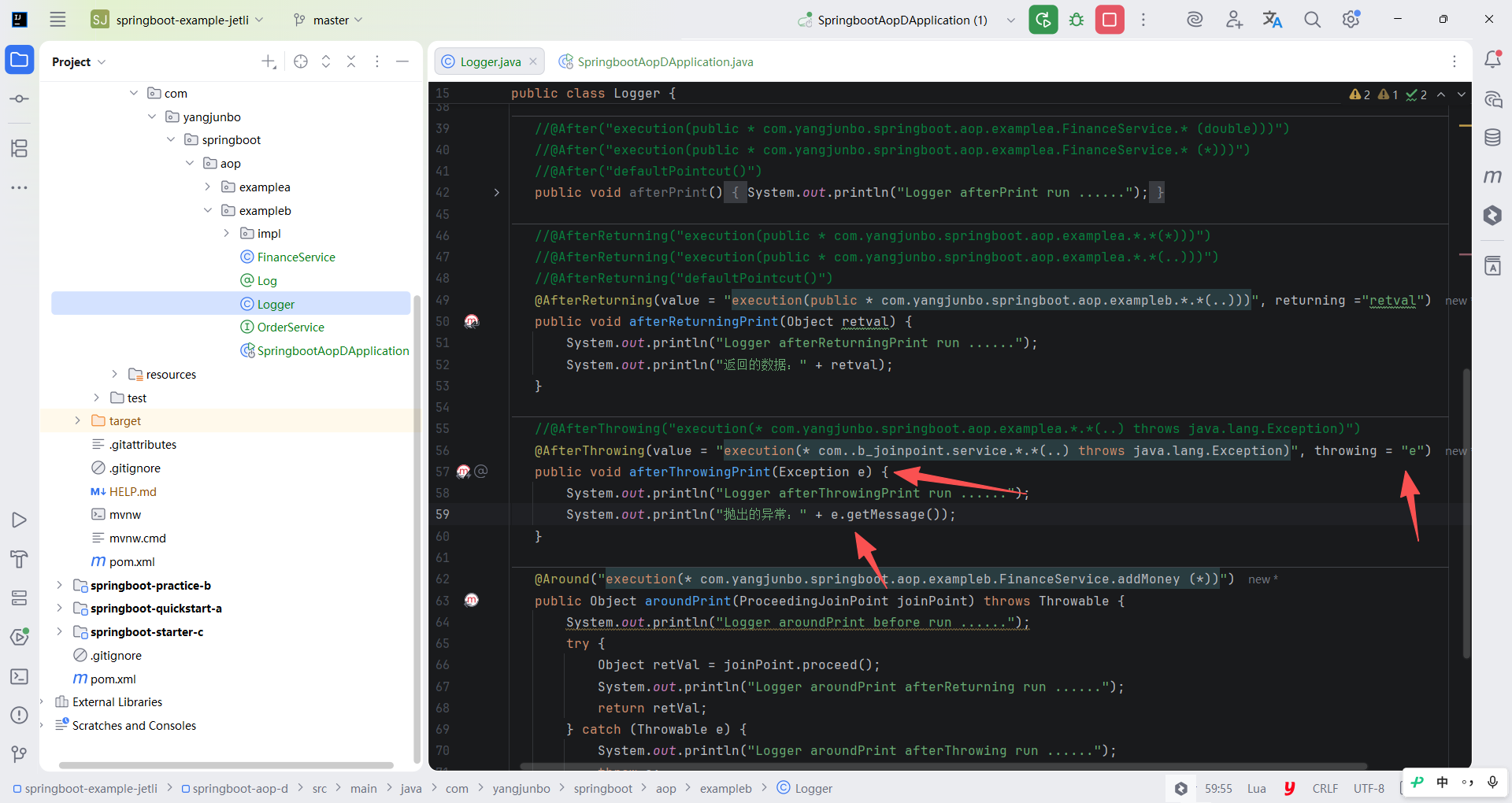
Task: Hide the Project panel
Action: (402, 61)
